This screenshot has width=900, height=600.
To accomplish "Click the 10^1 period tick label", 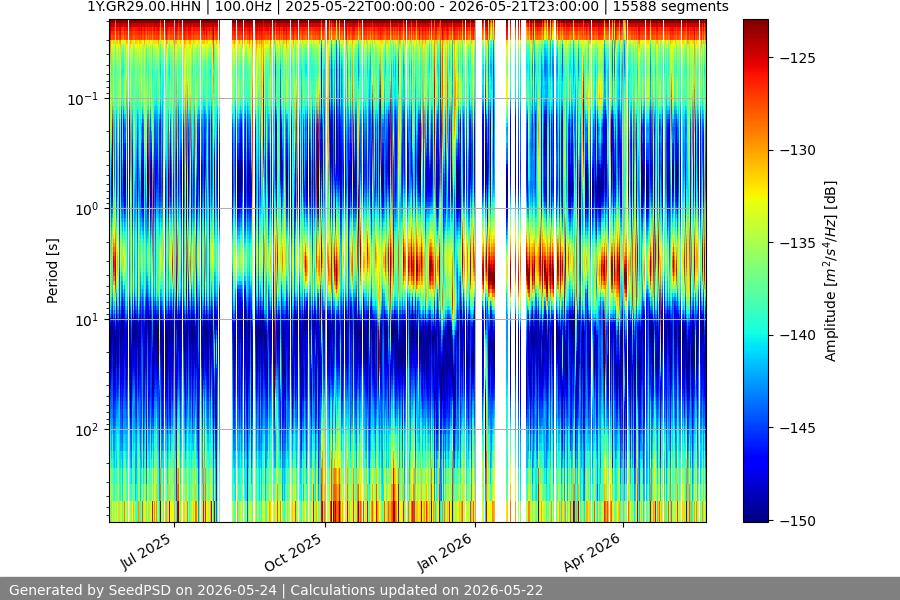I will [86, 320].
